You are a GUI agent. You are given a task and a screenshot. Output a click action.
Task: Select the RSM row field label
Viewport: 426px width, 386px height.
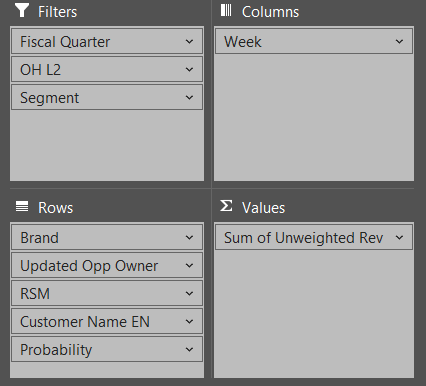35,294
